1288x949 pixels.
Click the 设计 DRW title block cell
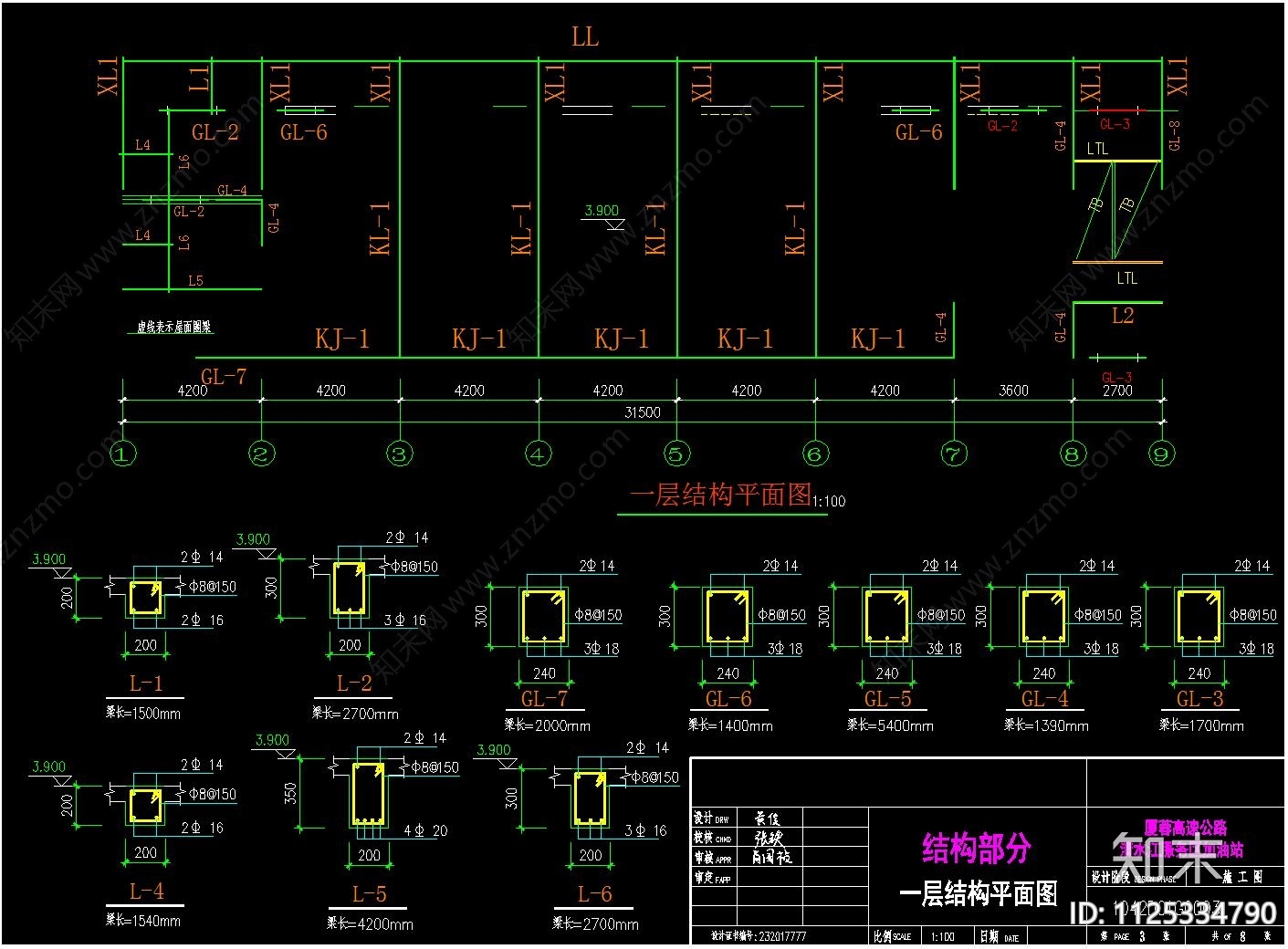click(714, 819)
